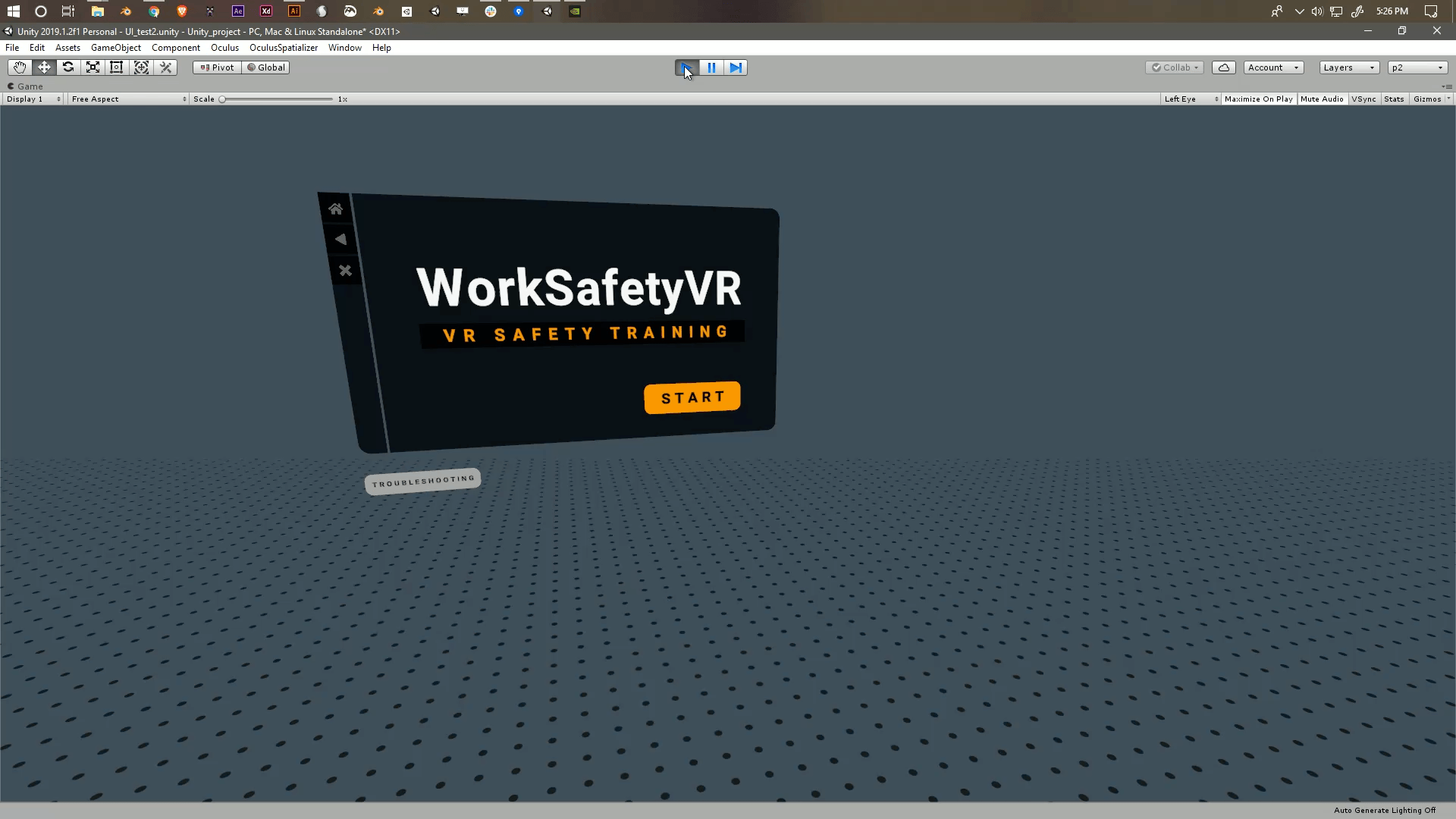1456x819 pixels.
Task: Click the Pause playback button
Action: (711, 67)
